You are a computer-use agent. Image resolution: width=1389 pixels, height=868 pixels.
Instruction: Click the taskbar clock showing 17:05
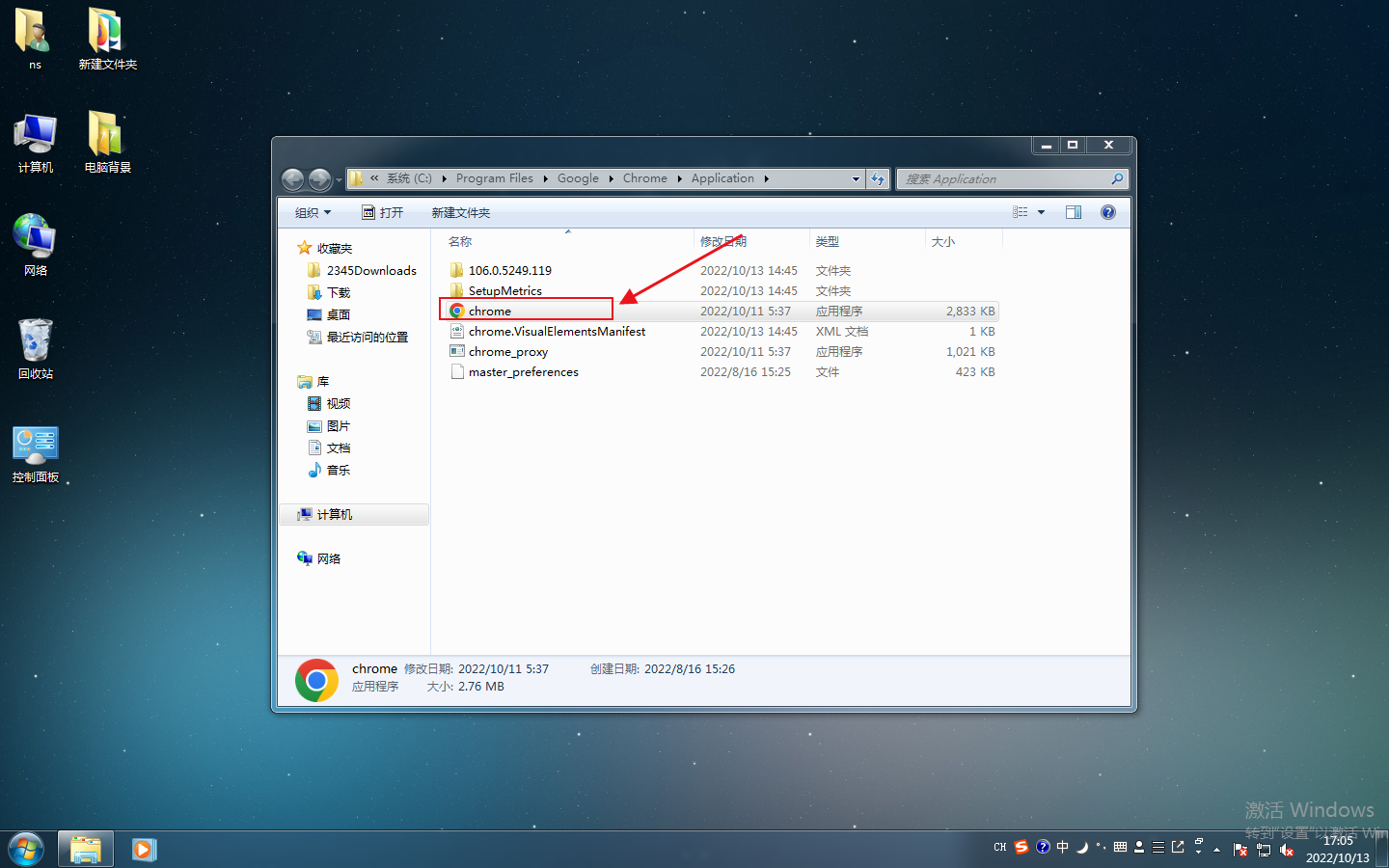pyautogui.click(x=1338, y=849)
